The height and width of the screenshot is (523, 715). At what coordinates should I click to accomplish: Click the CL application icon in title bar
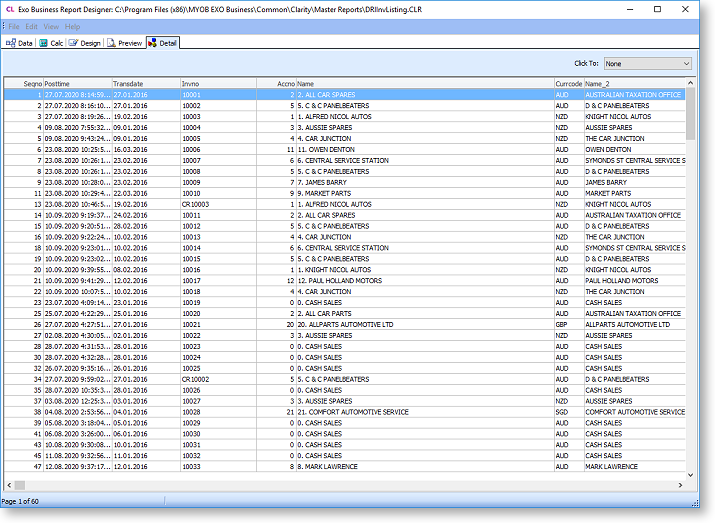pos(10,9)
